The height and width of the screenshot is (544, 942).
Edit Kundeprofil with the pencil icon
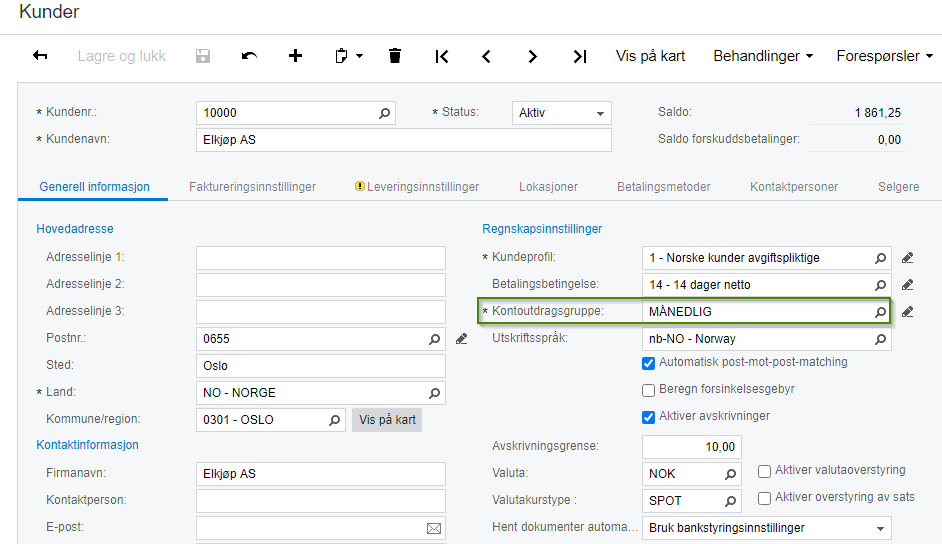tap(907, 258)
